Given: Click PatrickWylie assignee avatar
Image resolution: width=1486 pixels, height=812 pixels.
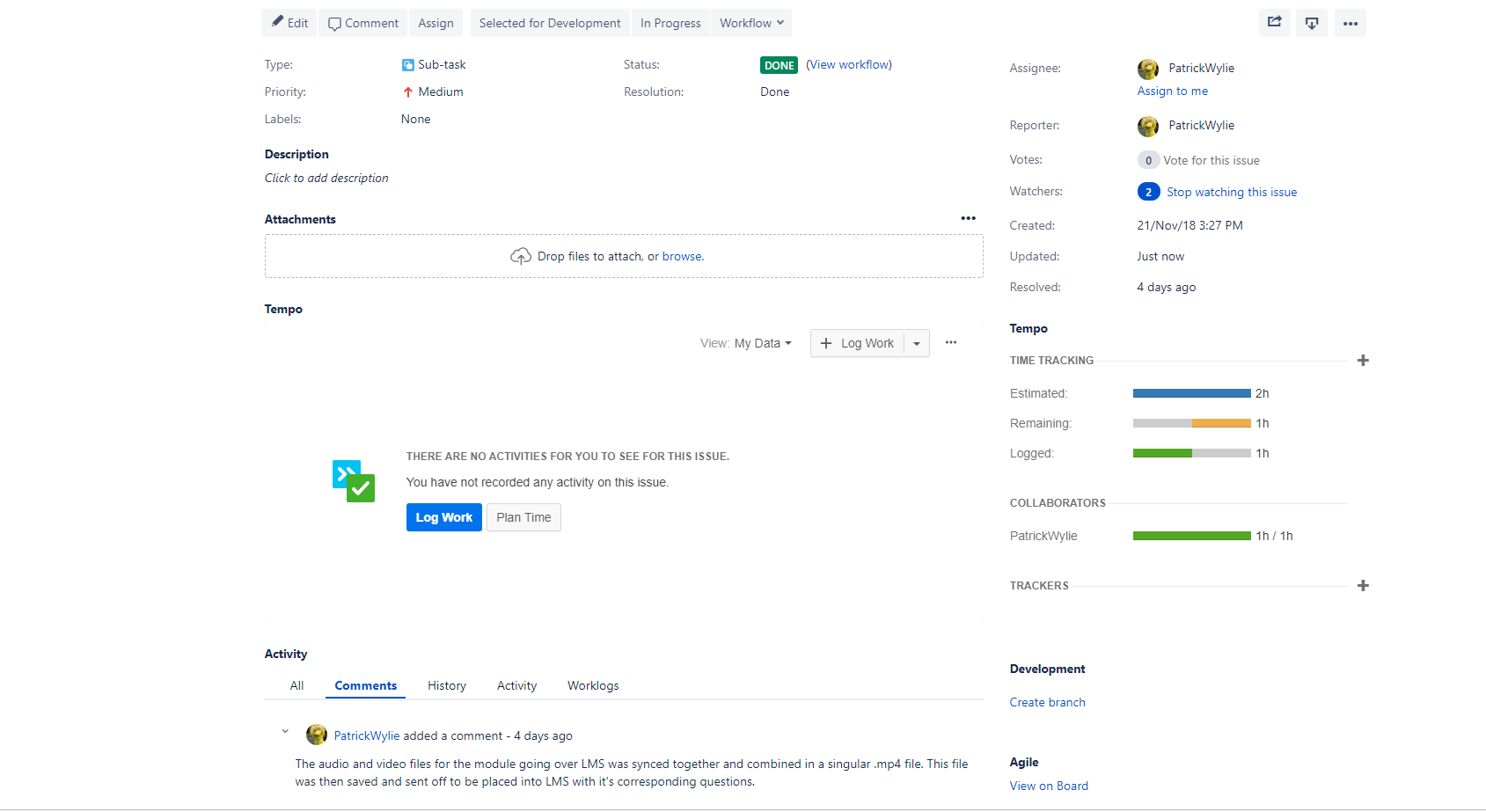Looking at the screenshot, I should [1148, 69].
